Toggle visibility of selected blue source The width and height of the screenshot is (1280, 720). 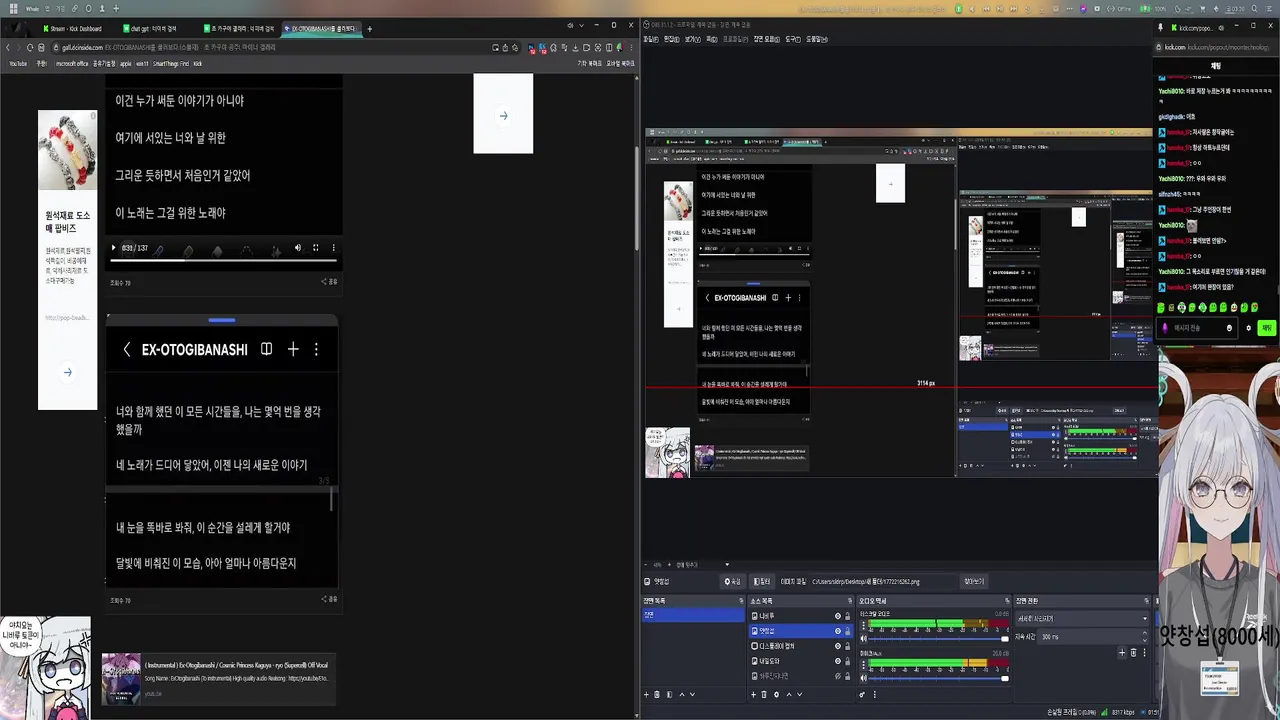838,631
